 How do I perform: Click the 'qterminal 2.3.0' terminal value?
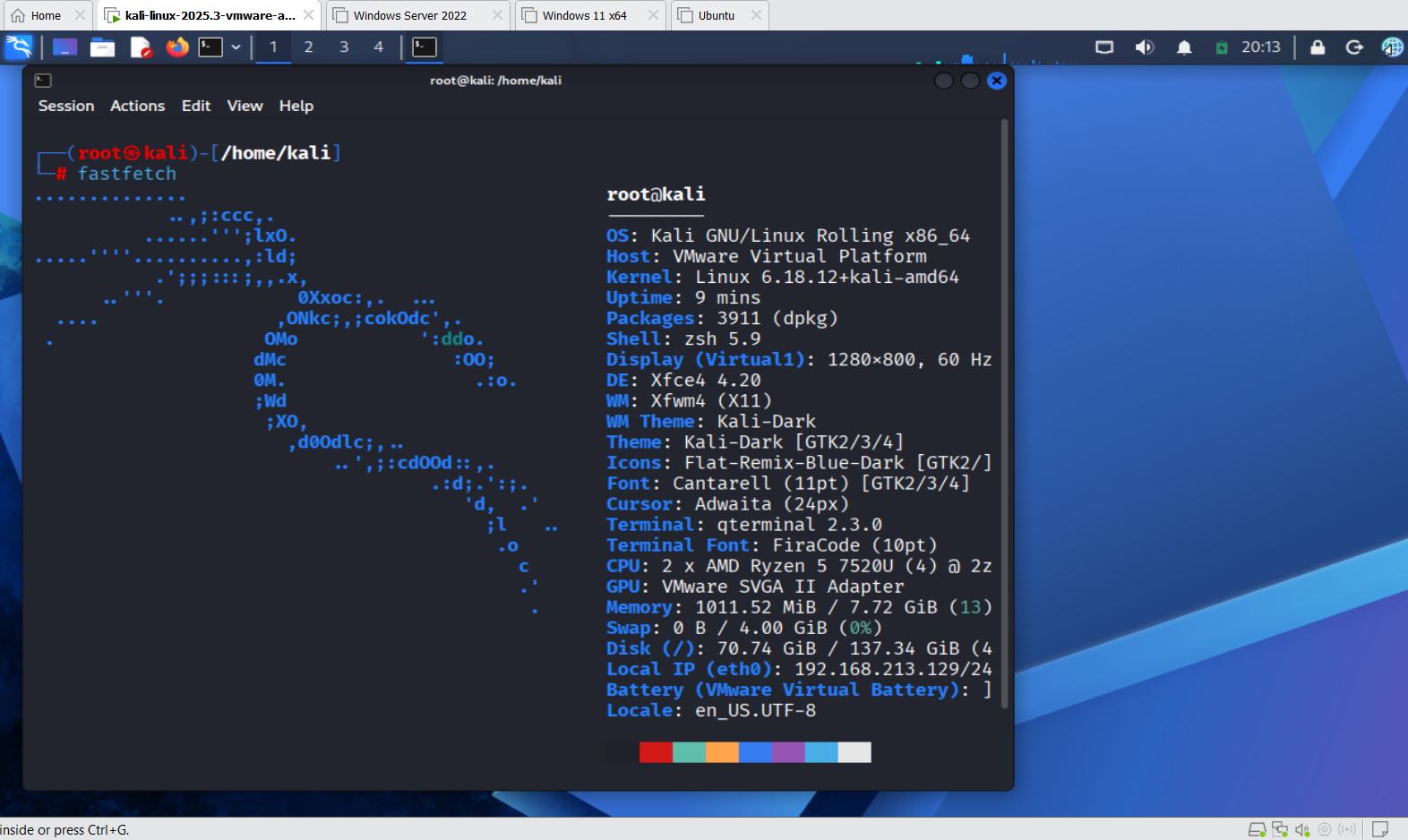click(x=800, y=525)
